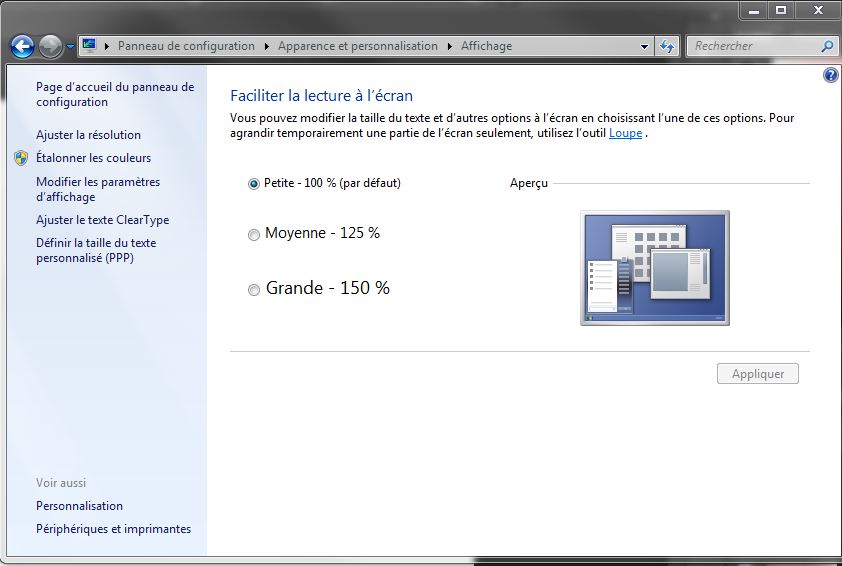Open Ajuster la résolution from sidebar
This screenshot has width=842, height=566.
pyautogui.click(x=88, y=135)
